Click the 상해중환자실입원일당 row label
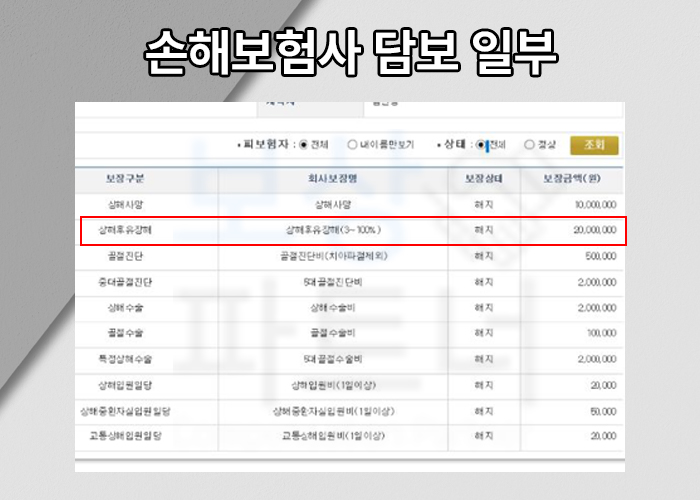This screenshot has width=700, height=500. (125, 411)
